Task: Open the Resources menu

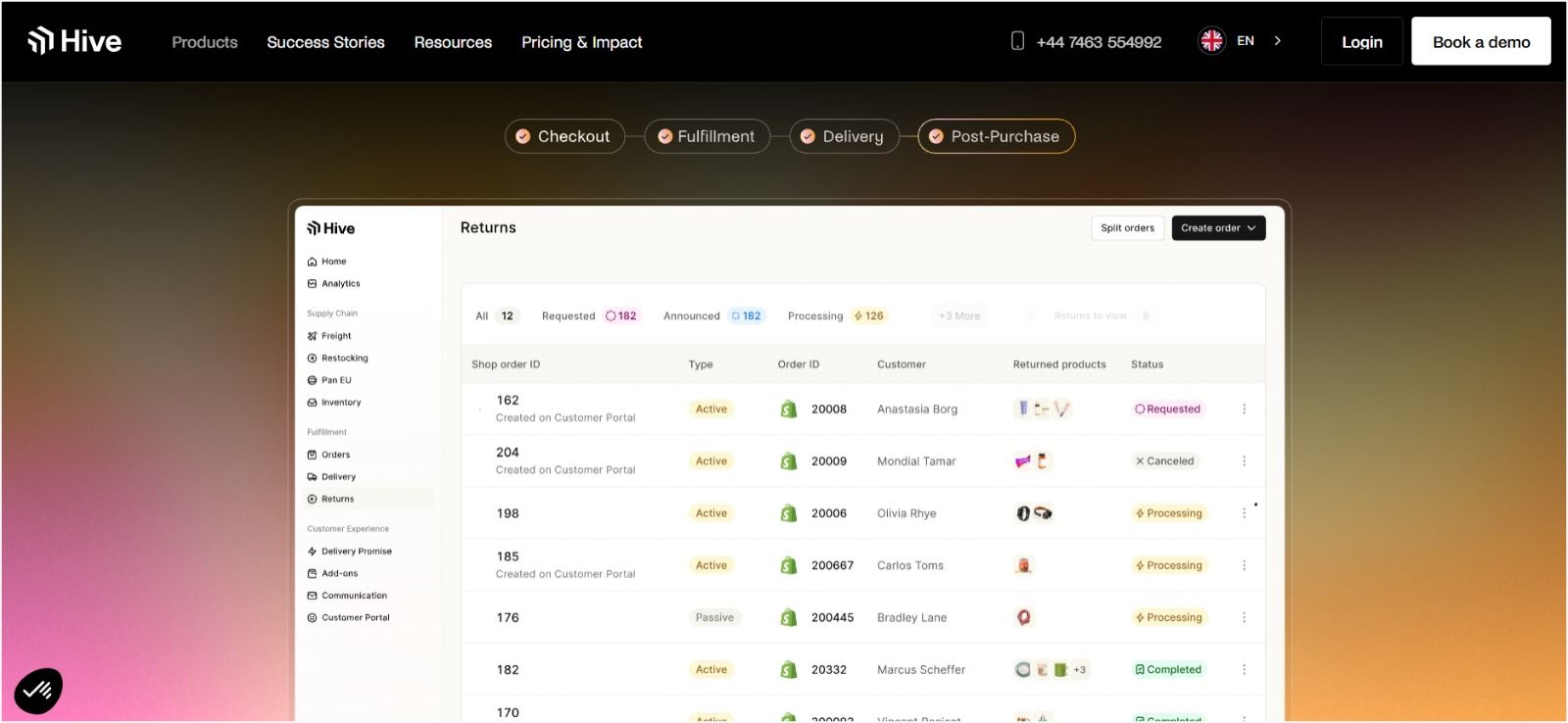Action: 453,42
